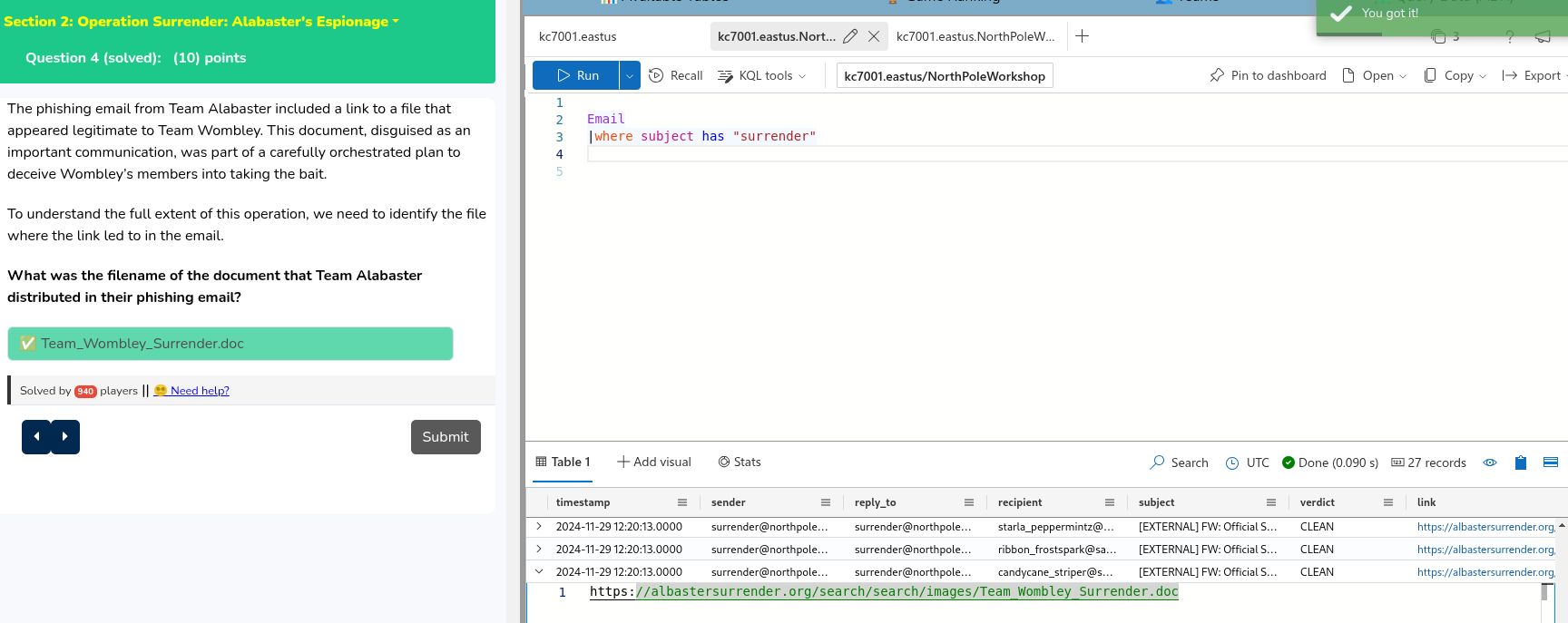The image size is (1568, 623).
Task: Select the starla_peppermintz@ recipient cell
Action: pos(1056,527)
